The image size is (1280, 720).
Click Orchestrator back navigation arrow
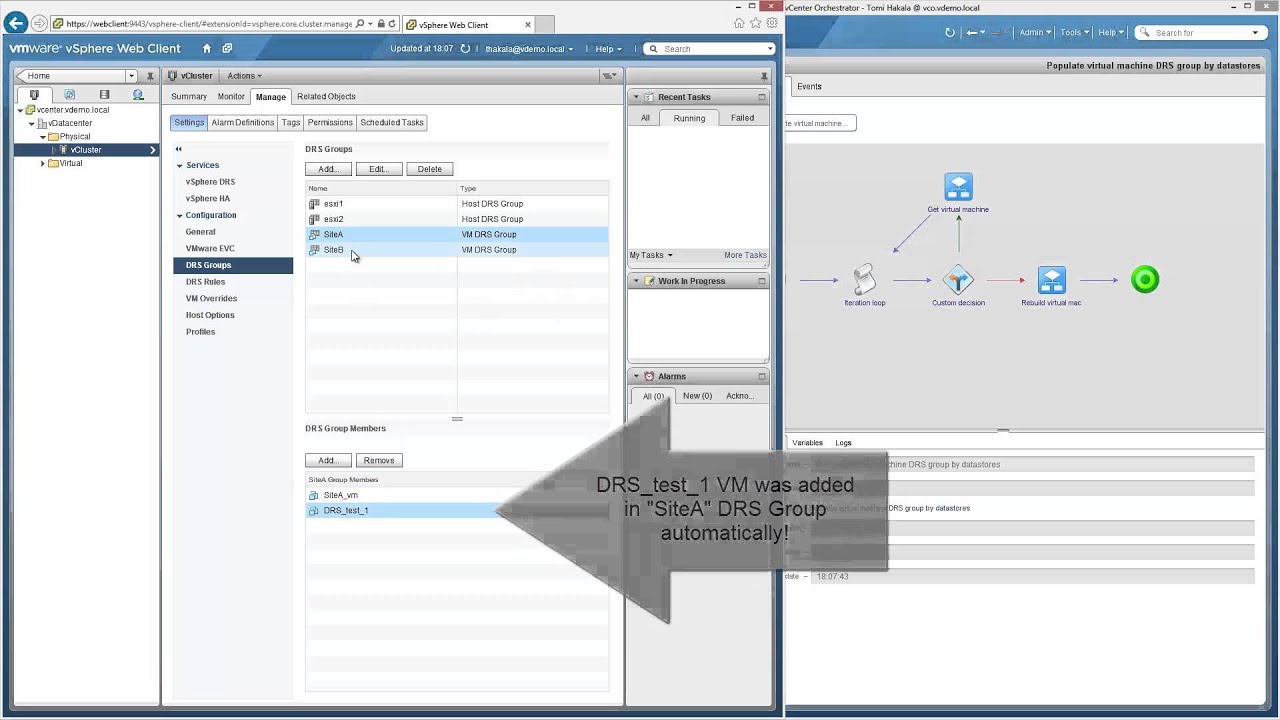pos(972,32)
